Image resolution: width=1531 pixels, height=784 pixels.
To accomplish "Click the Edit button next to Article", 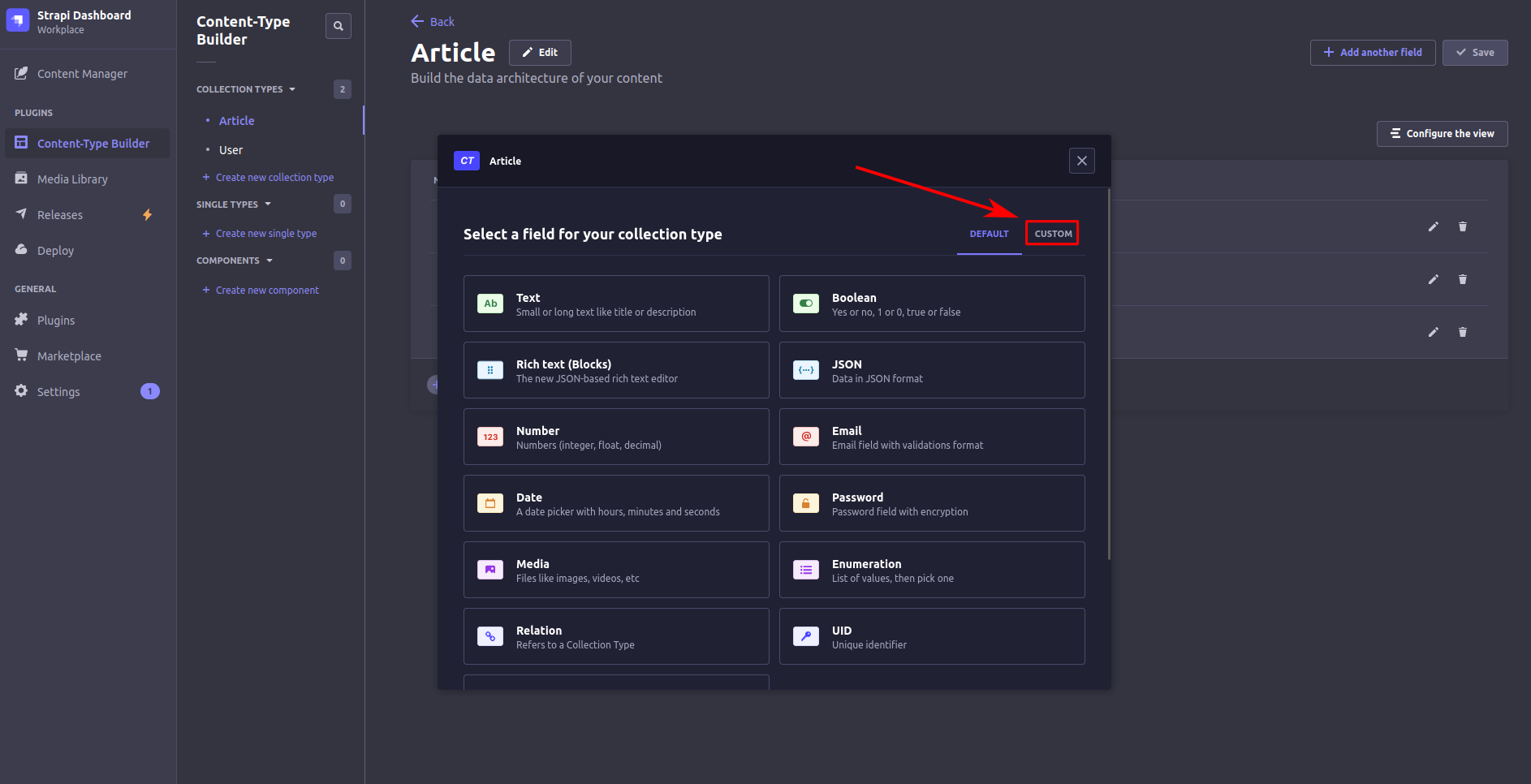I will tap(540, 53).
